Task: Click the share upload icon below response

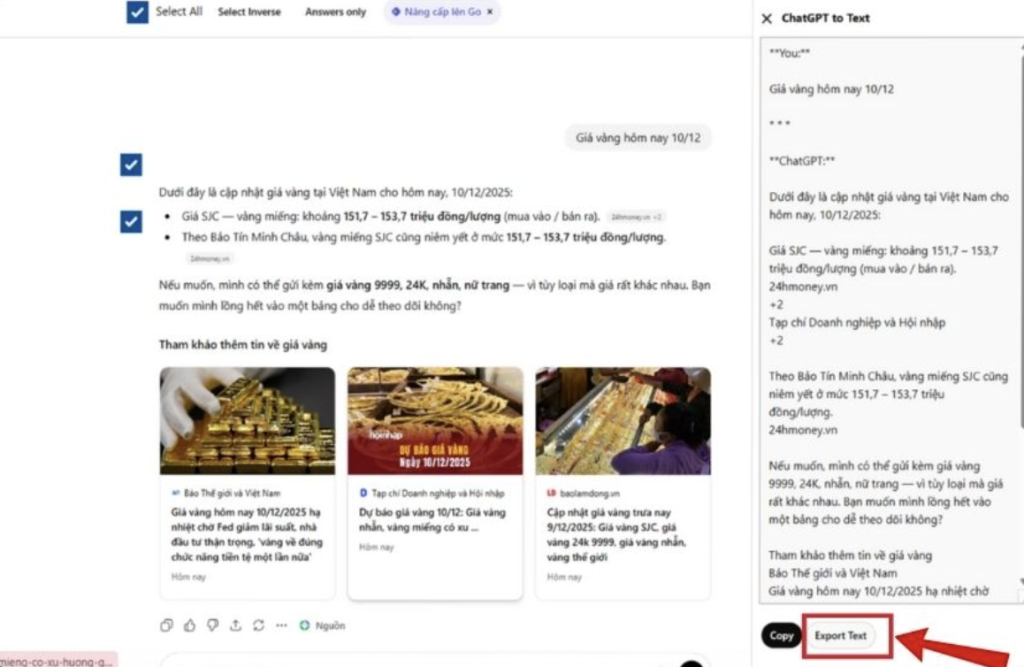Action: pyautogui.click(x=236, y=625)
